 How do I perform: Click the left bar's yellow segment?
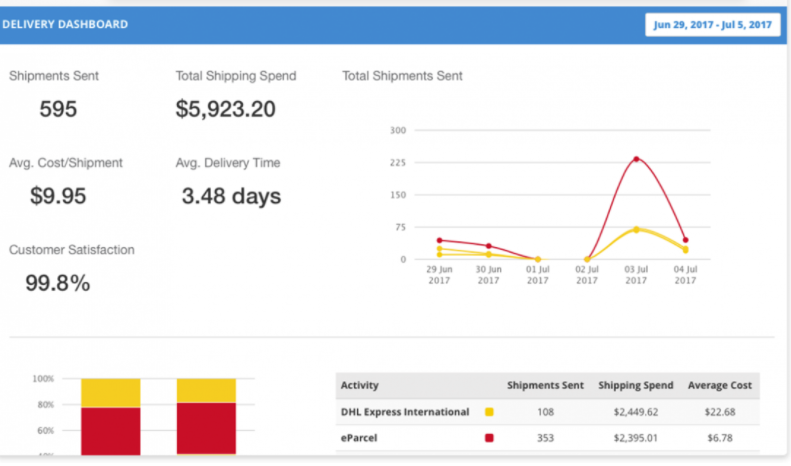tap(110, 393)
